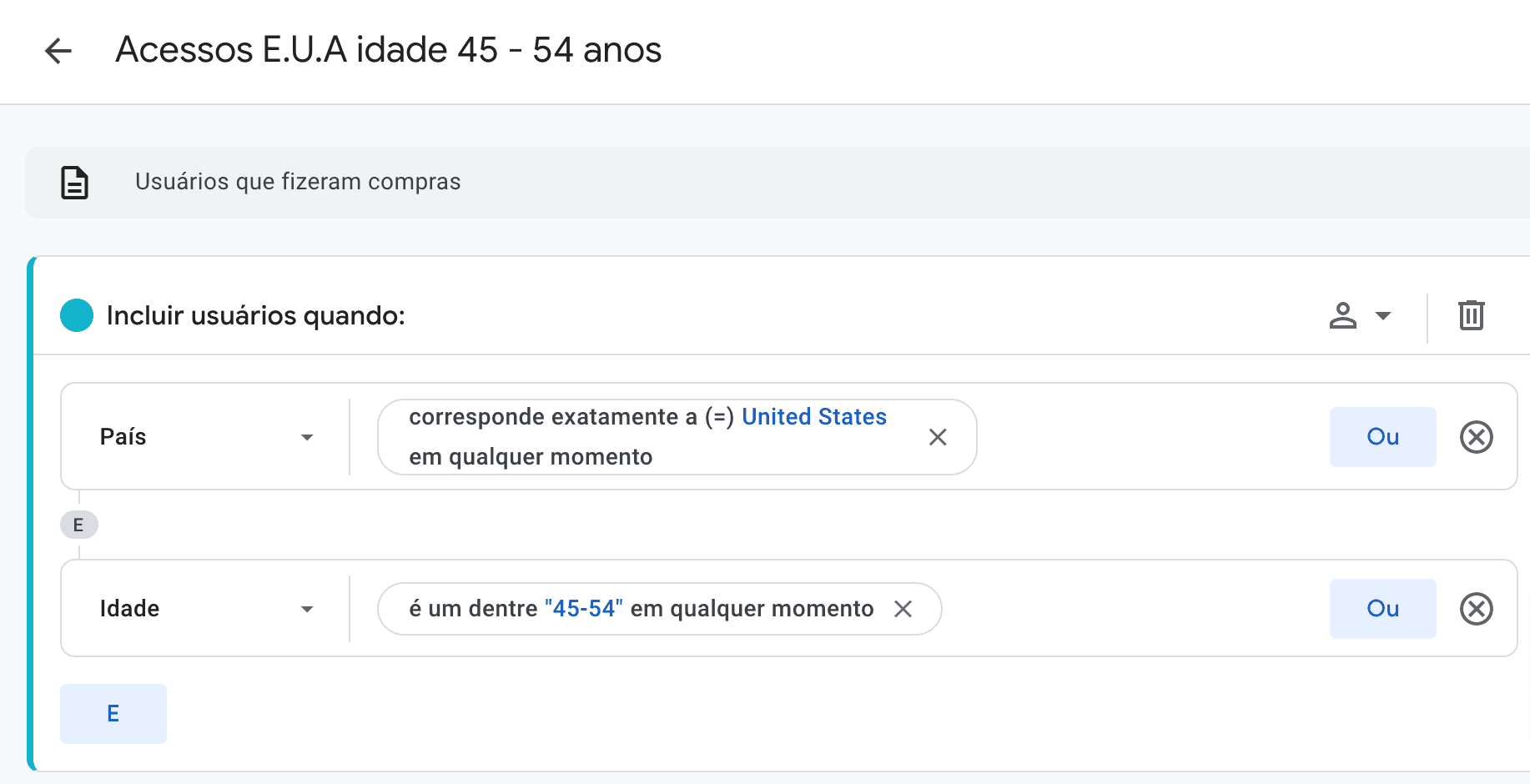The image size is (1530, 784).
Task: Select the "45-54" value link
Action: [x=584, y=608]
